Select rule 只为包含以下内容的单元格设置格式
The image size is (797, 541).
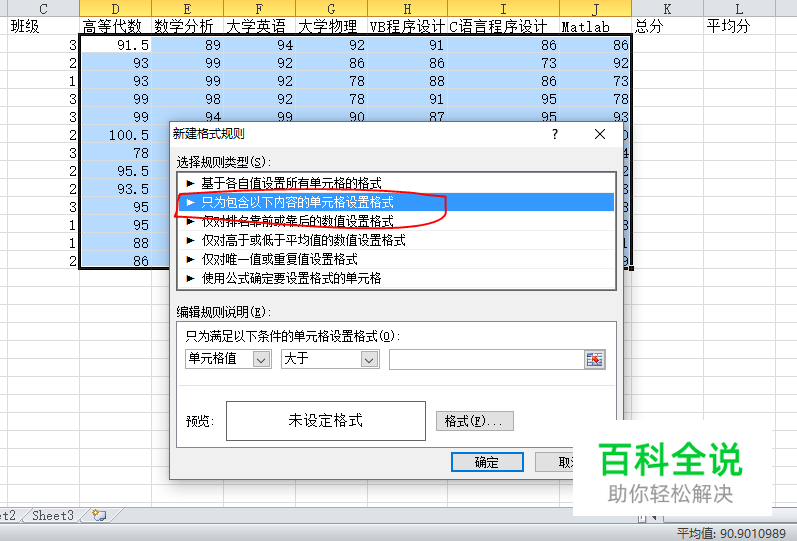coord(396,202)
